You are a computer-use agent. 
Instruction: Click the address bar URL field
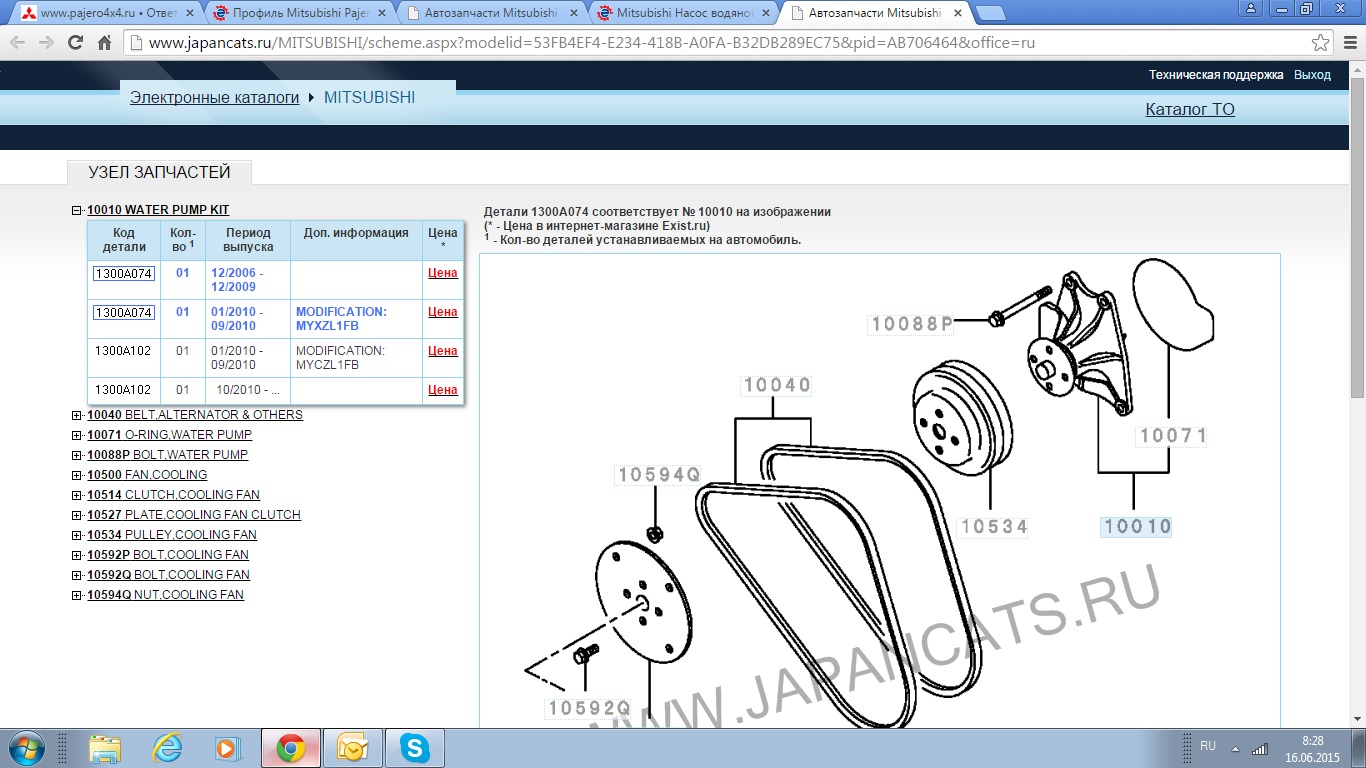[x=700, y=43]
